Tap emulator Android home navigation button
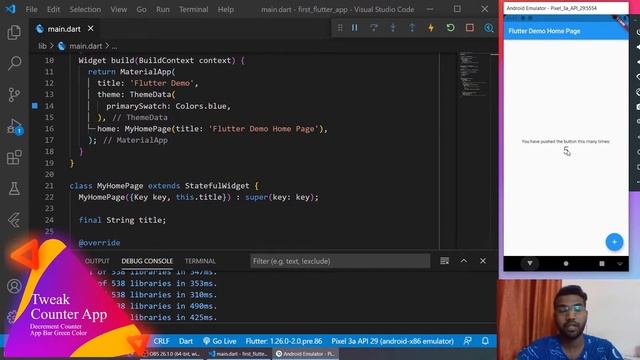Image resolution: width=640 pixels, height=360 pixels. pos(566,264)
